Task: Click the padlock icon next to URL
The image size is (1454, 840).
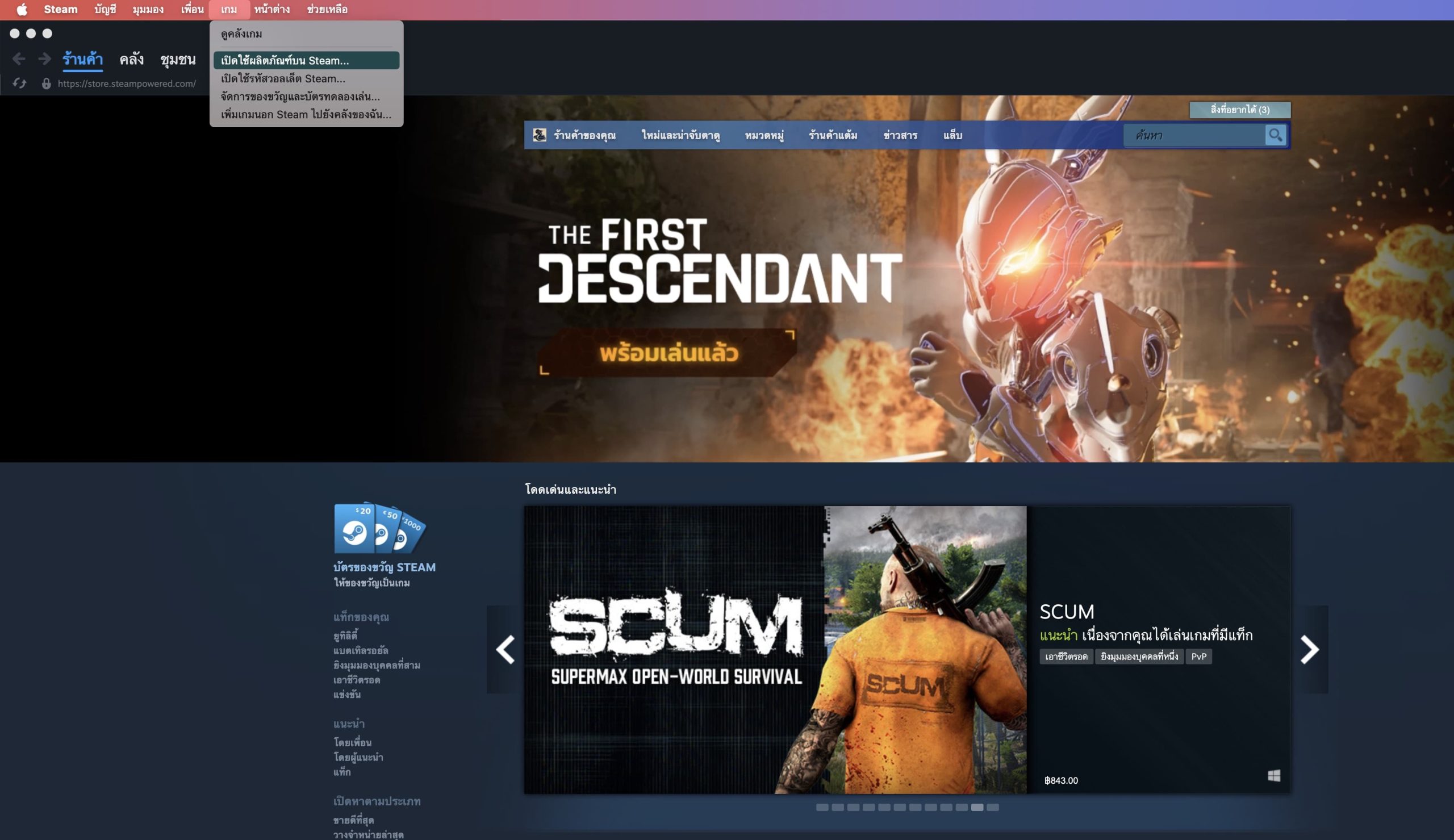Action: tap(46, 83)
